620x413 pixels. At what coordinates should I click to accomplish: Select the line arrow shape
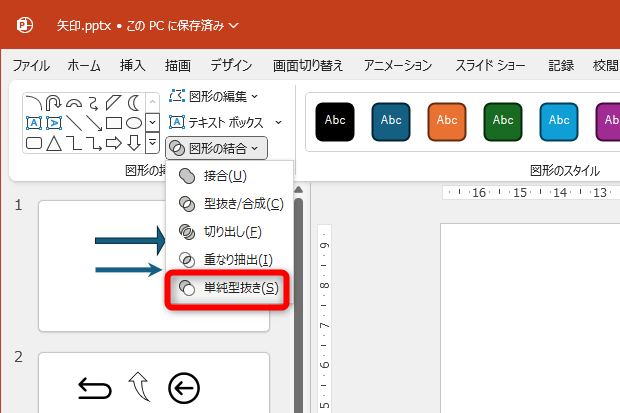point(94,123)
